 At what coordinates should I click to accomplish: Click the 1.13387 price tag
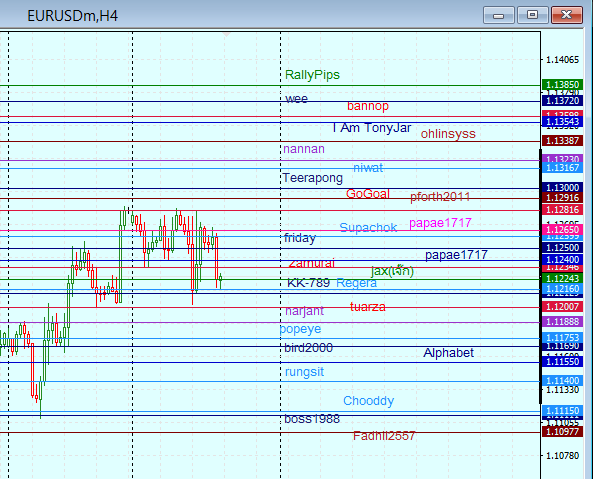coord(562,141)
